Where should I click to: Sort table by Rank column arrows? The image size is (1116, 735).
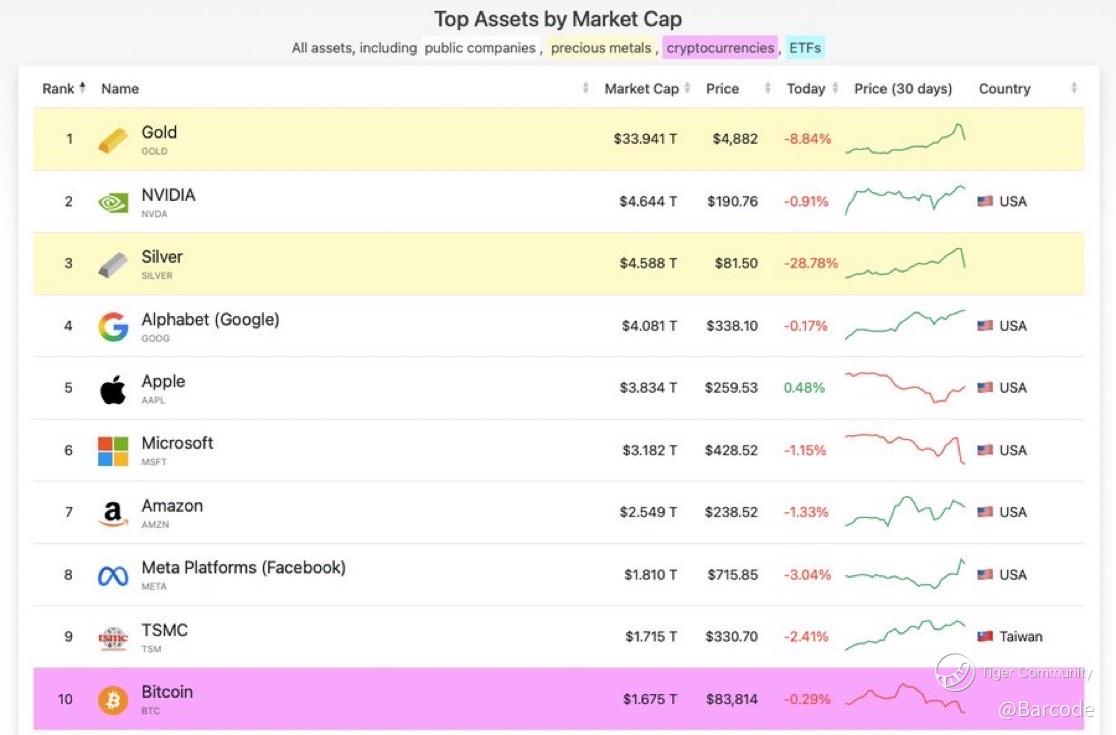point(82,88)
